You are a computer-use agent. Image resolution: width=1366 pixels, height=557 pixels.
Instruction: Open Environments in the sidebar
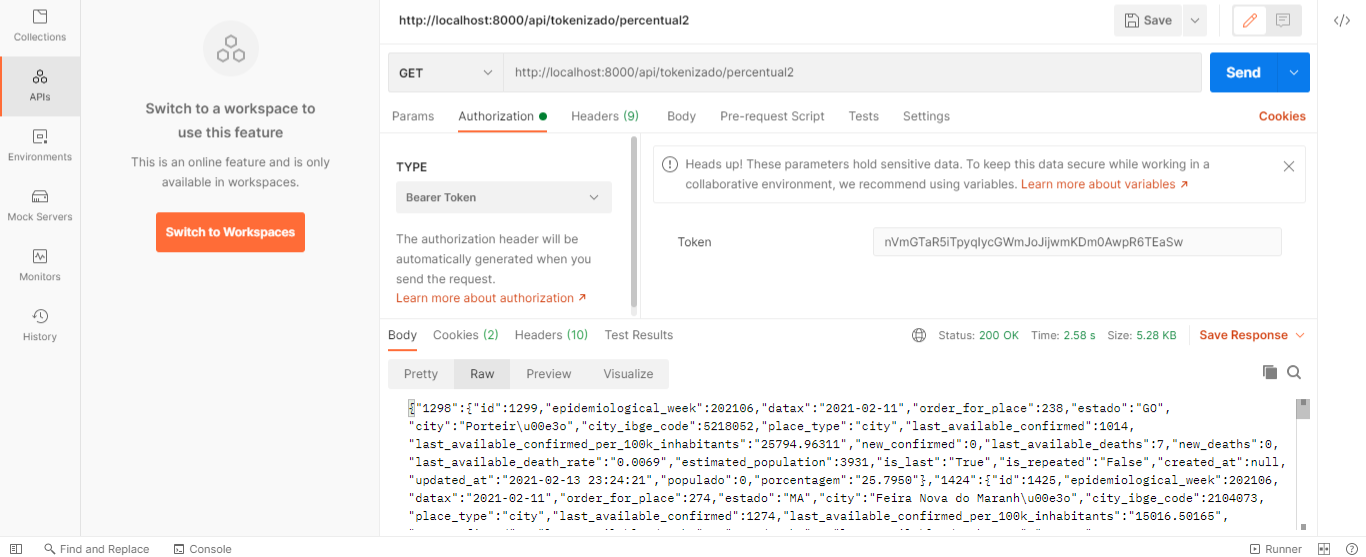click(40, 146)
